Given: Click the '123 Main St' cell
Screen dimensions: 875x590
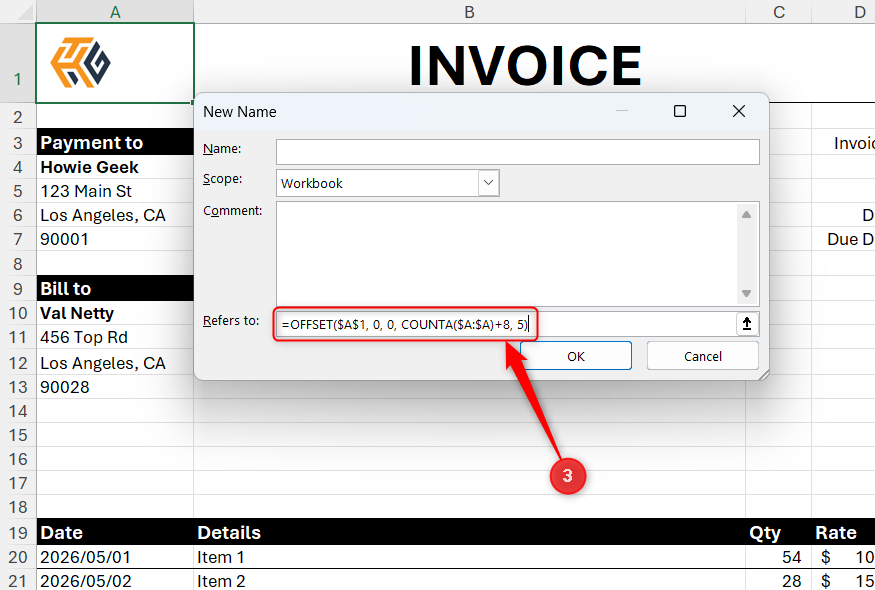Looking at the screenshot, I should 115,191.
